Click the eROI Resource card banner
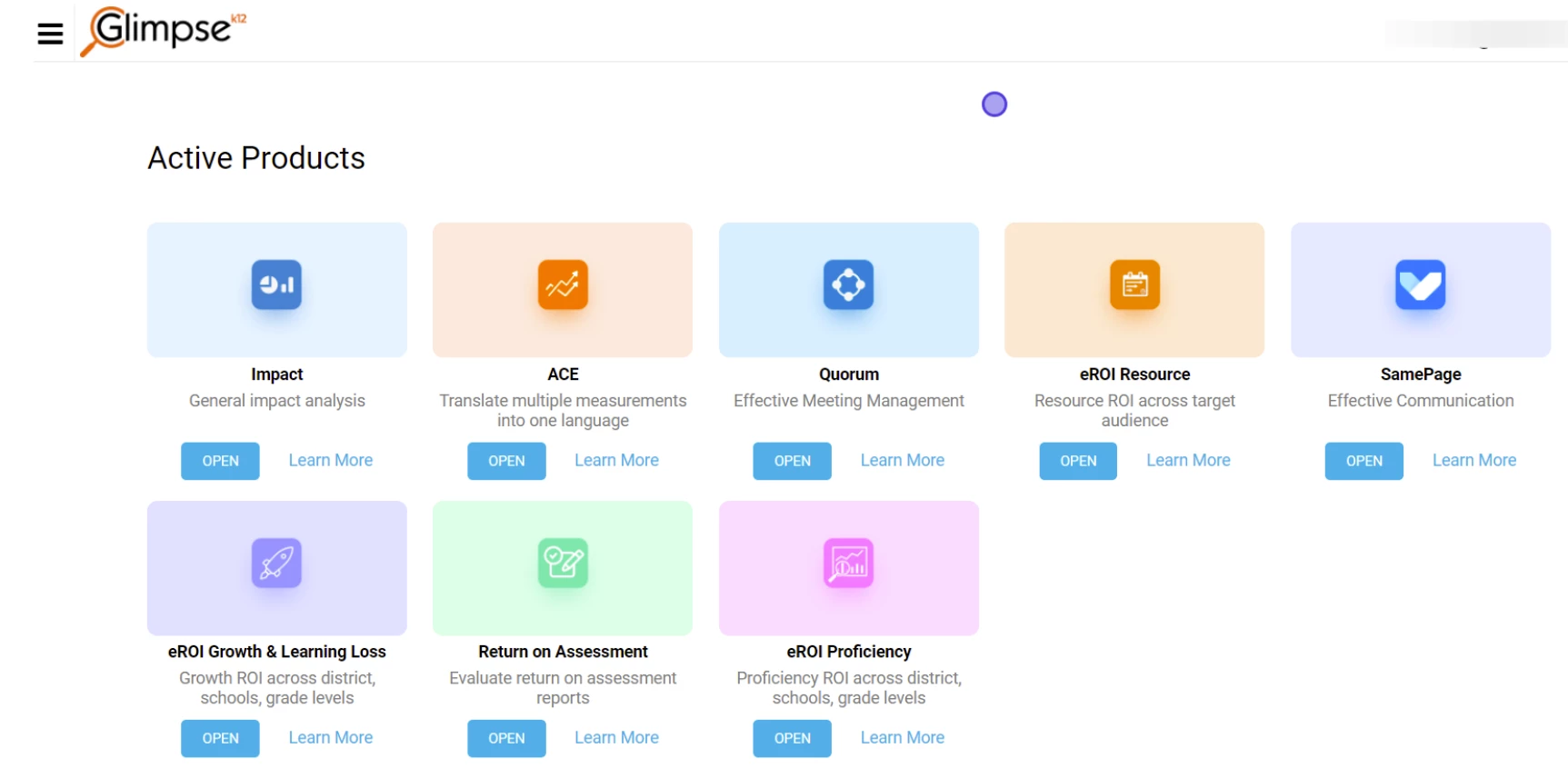The height and width of the screenshot is (778, 1568). pos(1134,290)
